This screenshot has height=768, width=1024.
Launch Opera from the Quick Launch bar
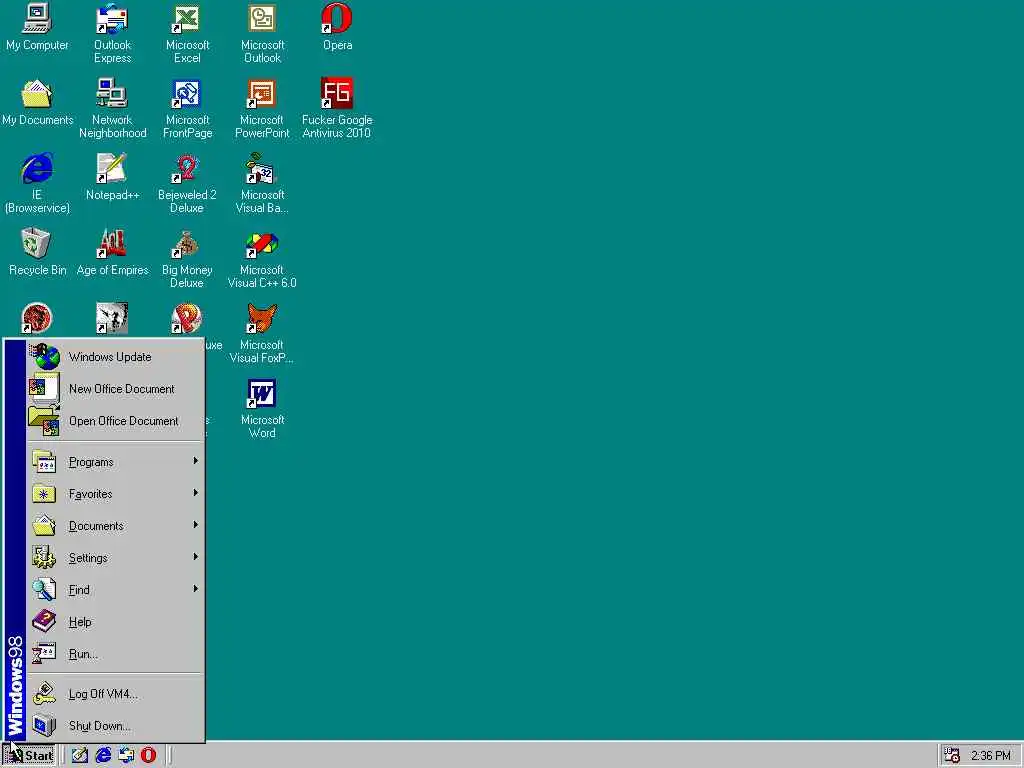tap(149, 755)
